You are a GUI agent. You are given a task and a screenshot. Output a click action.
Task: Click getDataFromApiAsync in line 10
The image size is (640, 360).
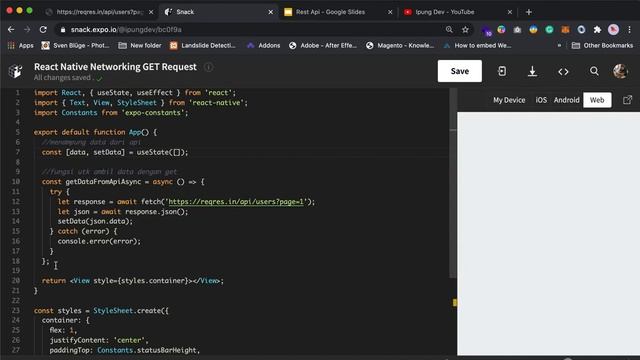pyautogui.click(x=103, y=182)
